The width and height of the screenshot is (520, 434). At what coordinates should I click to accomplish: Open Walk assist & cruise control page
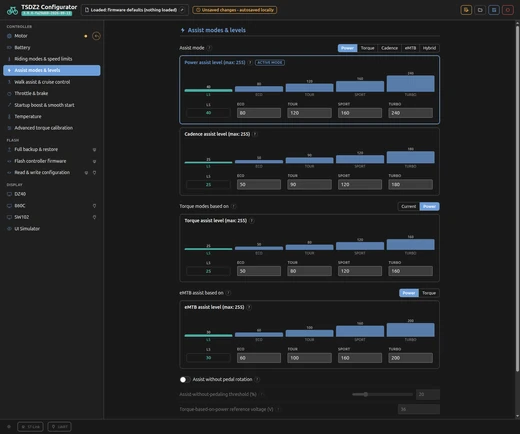click(x=52, y=82)
